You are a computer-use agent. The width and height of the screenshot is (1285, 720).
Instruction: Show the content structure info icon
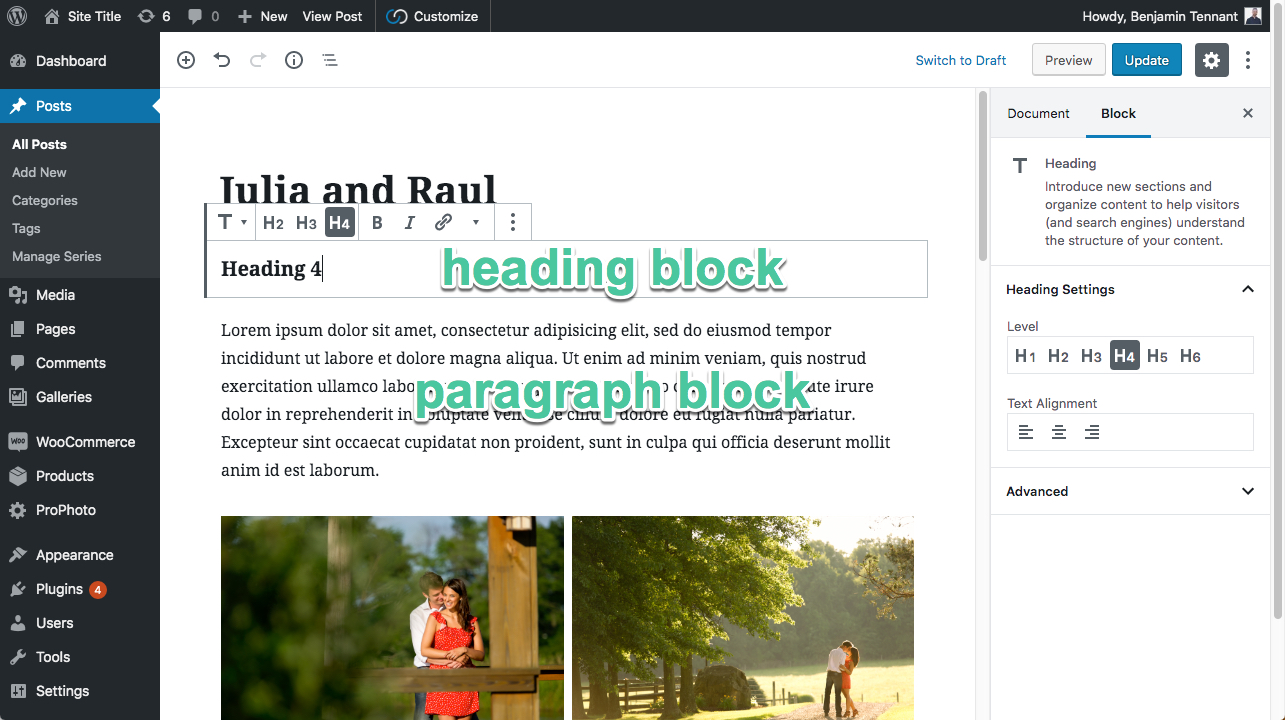(x=294, y=60)
